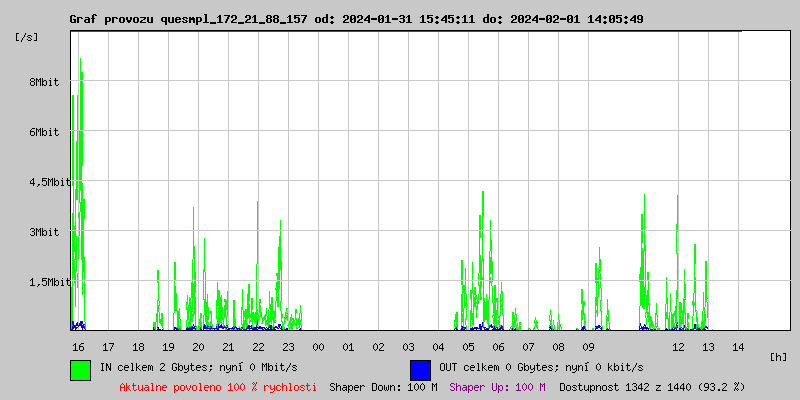800x400 pixels.
Task: Select the 20 hour mark on x-axis
Action: 198,346
